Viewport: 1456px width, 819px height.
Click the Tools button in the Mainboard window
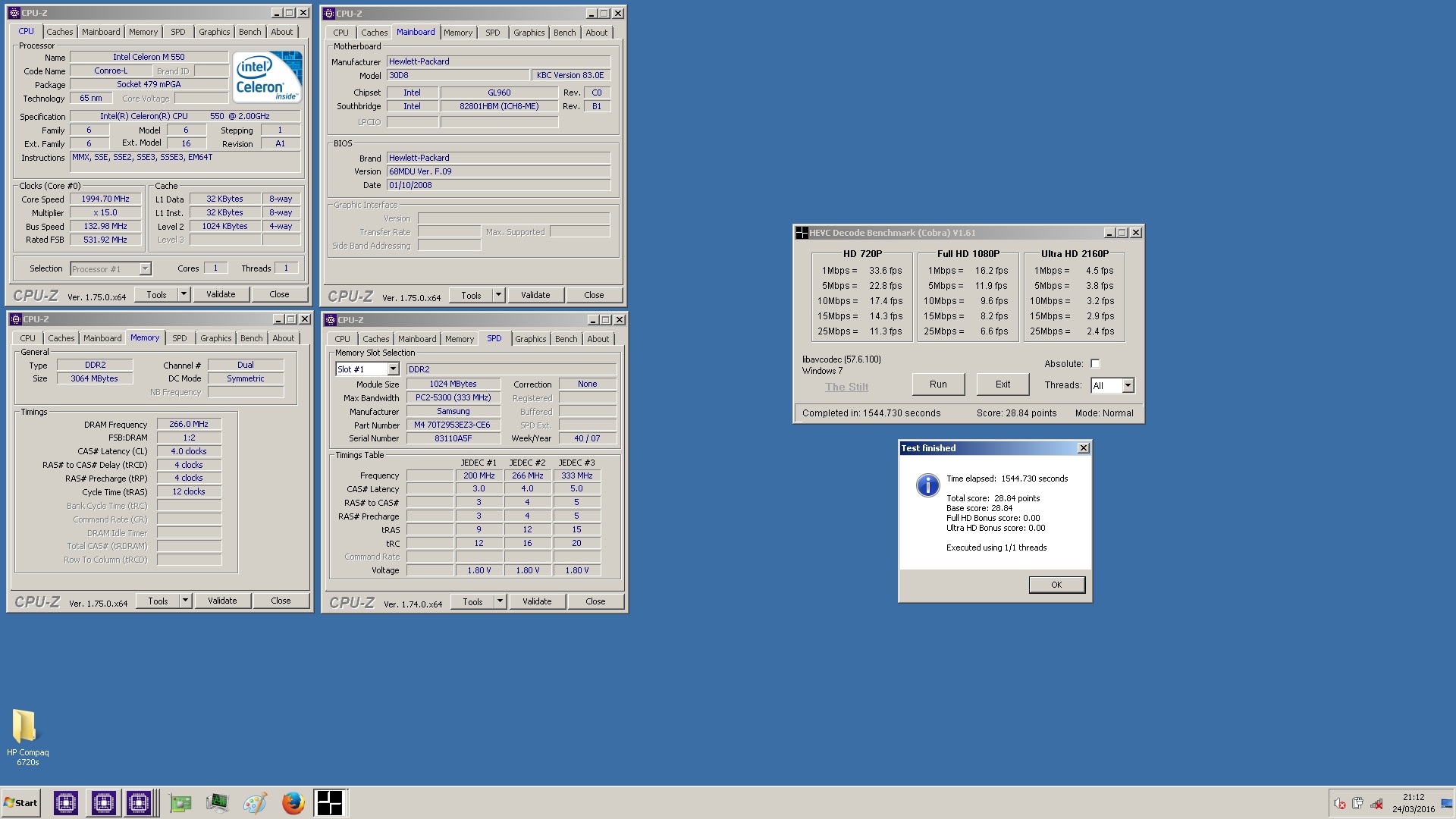click(x=471, y=295)
